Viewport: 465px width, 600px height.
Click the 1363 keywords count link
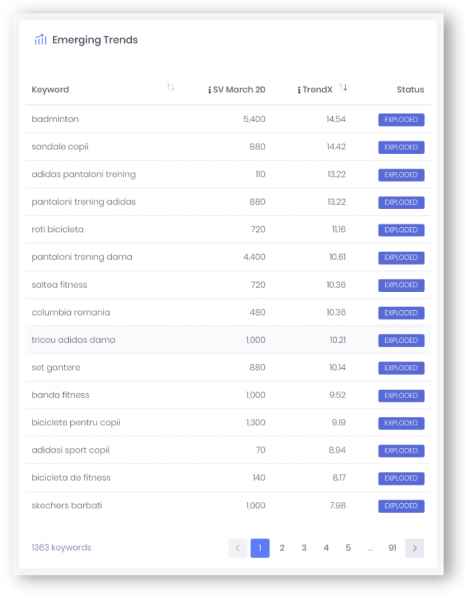tap(61, 548)
